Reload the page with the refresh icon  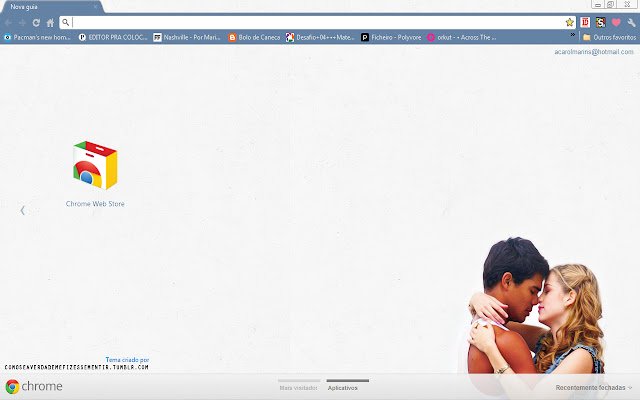click(36, 23)
